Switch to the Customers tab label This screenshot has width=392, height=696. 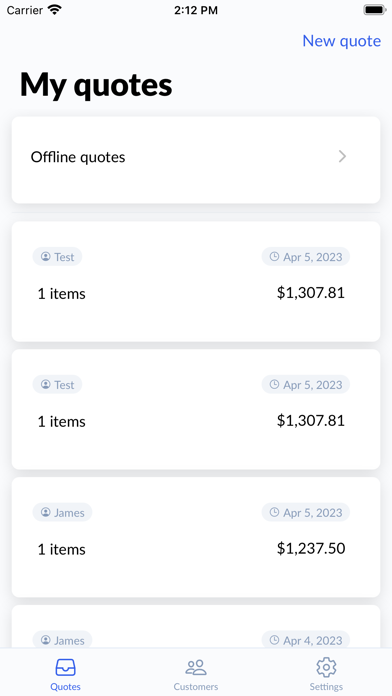[x=196, y=687]
